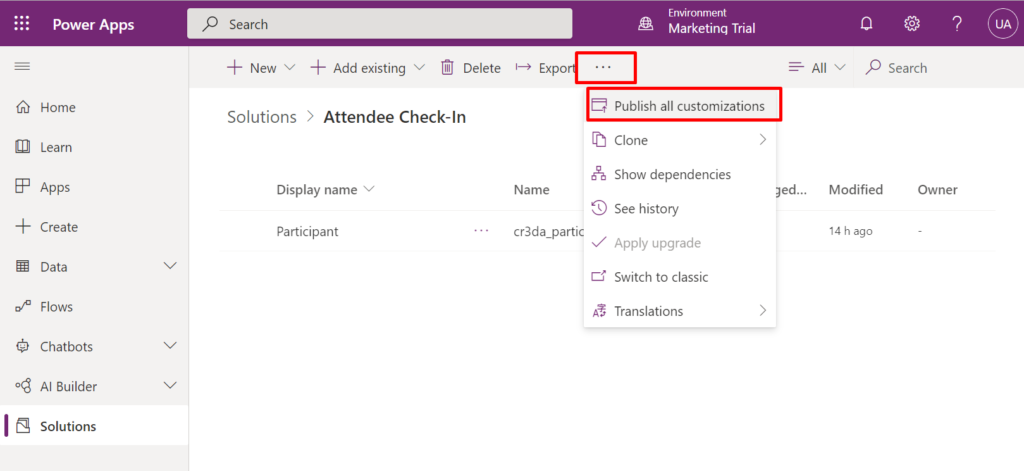Collapse the left navigation hamburger menu
1024x471 pixels.
coord(22,67)
